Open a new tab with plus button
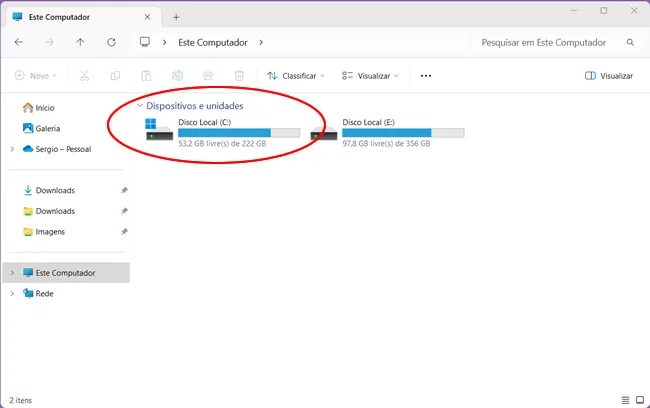Image resolution: width=650 pixels, height=408 pixels. coord(176,17)
